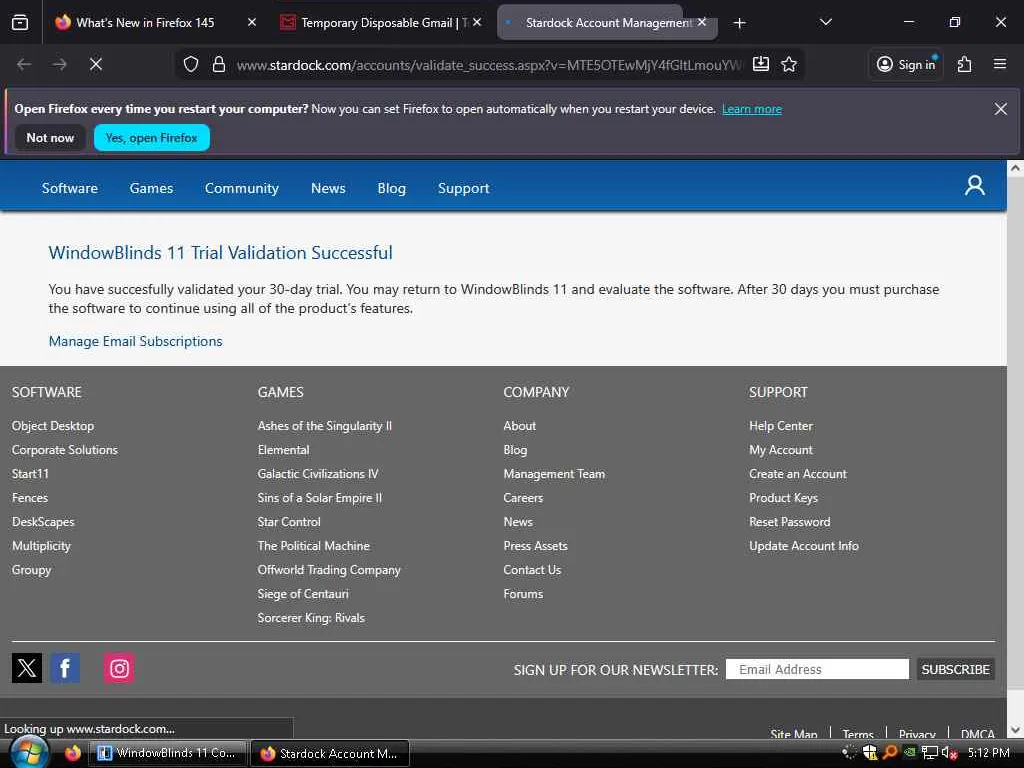Open Sins of a Solar Empire II link
This screenshot has height=768, width=1024.
pyautogui.click(x=320, y=498)
